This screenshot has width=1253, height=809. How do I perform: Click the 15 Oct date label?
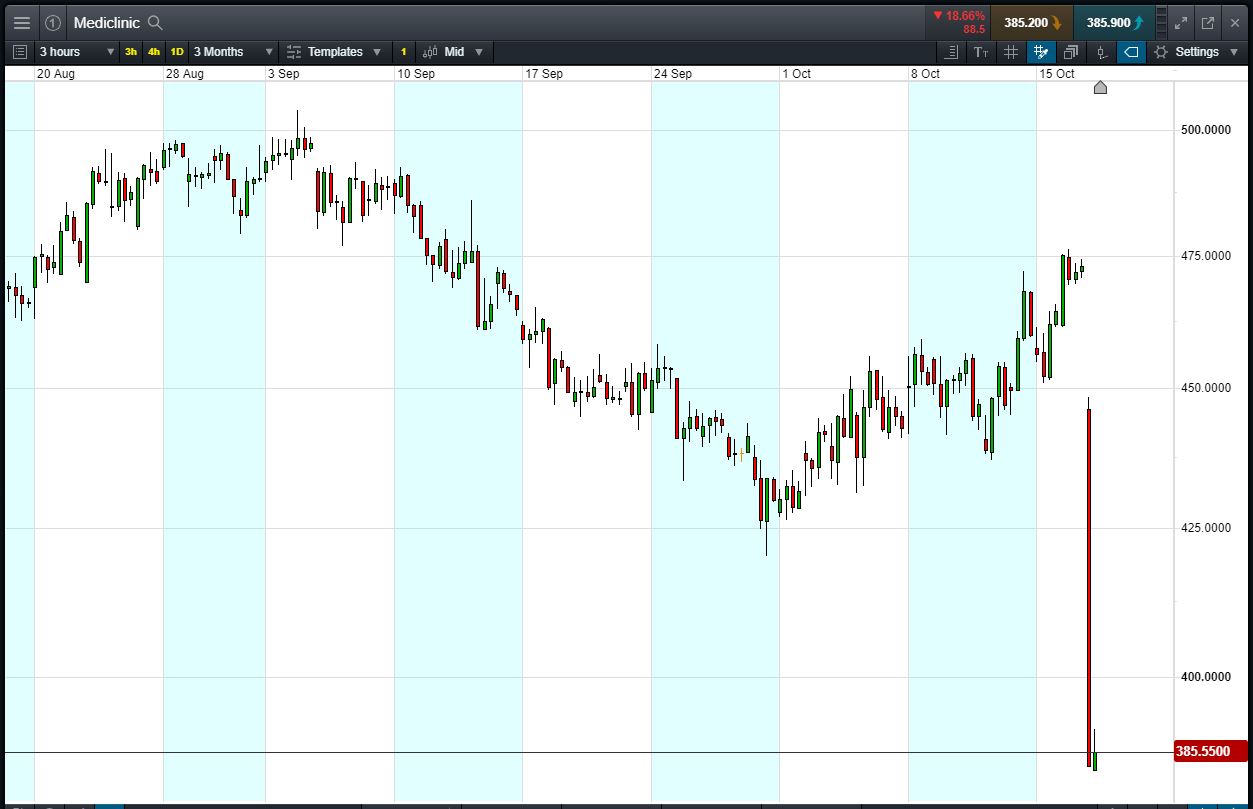[x=1057, y=74]
